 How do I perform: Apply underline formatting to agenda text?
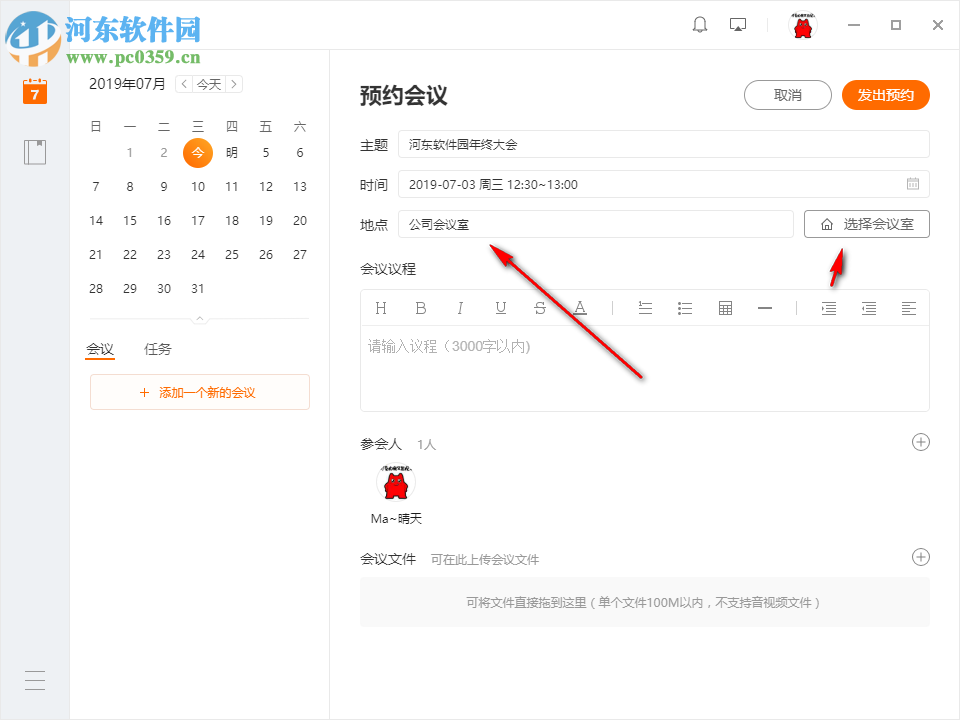[500, 308]
